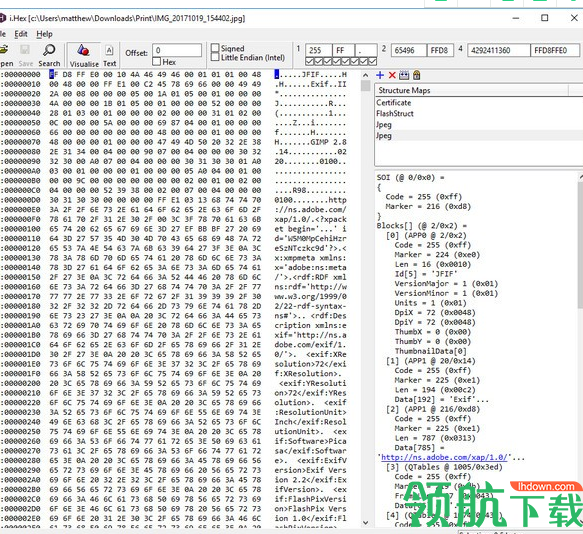Click the 1-byte decimal field showing 255
This screenshot has height=534, width=583.
point(318,50)
